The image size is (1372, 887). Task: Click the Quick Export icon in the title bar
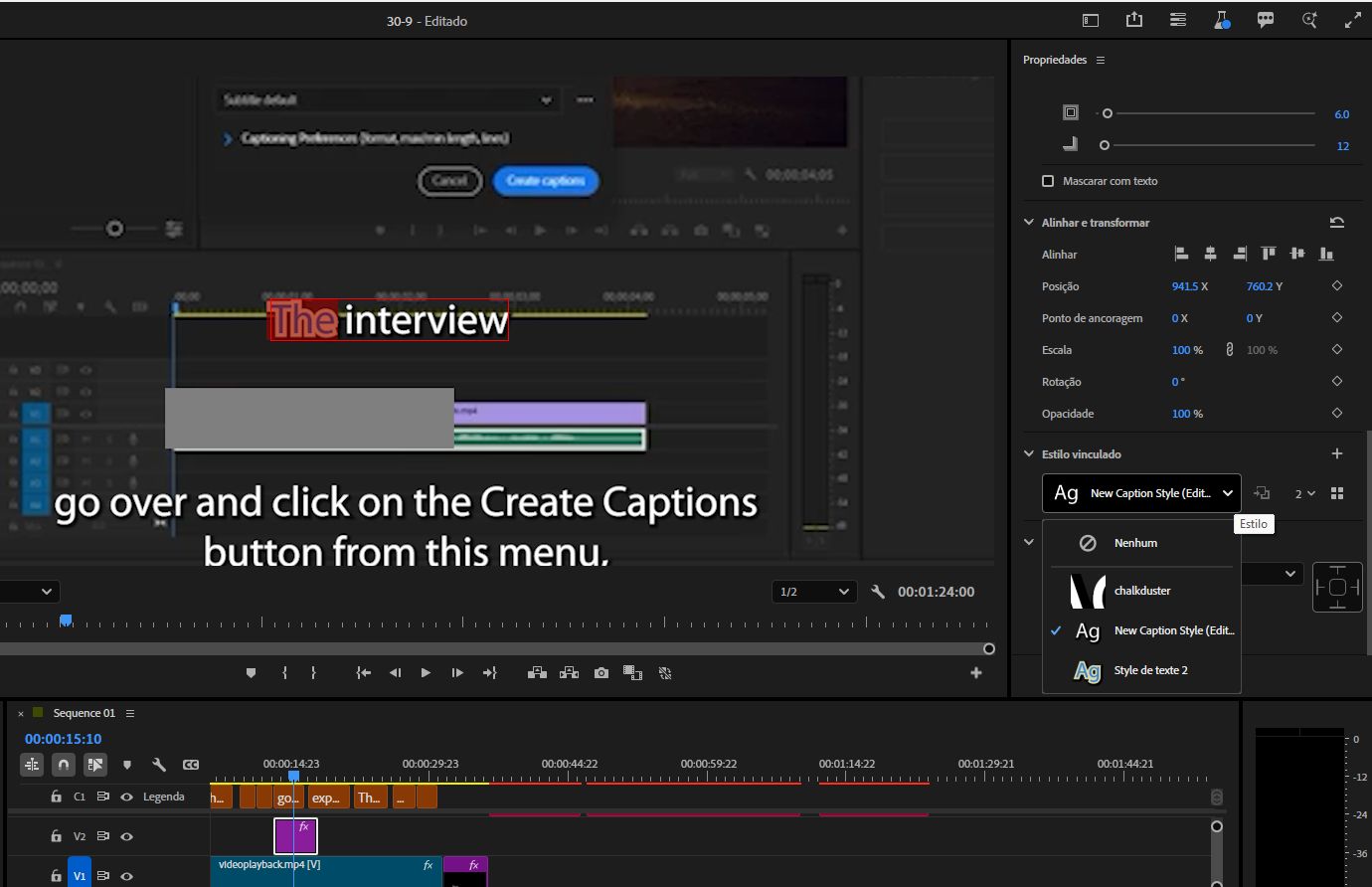(x=1134, y=20)
